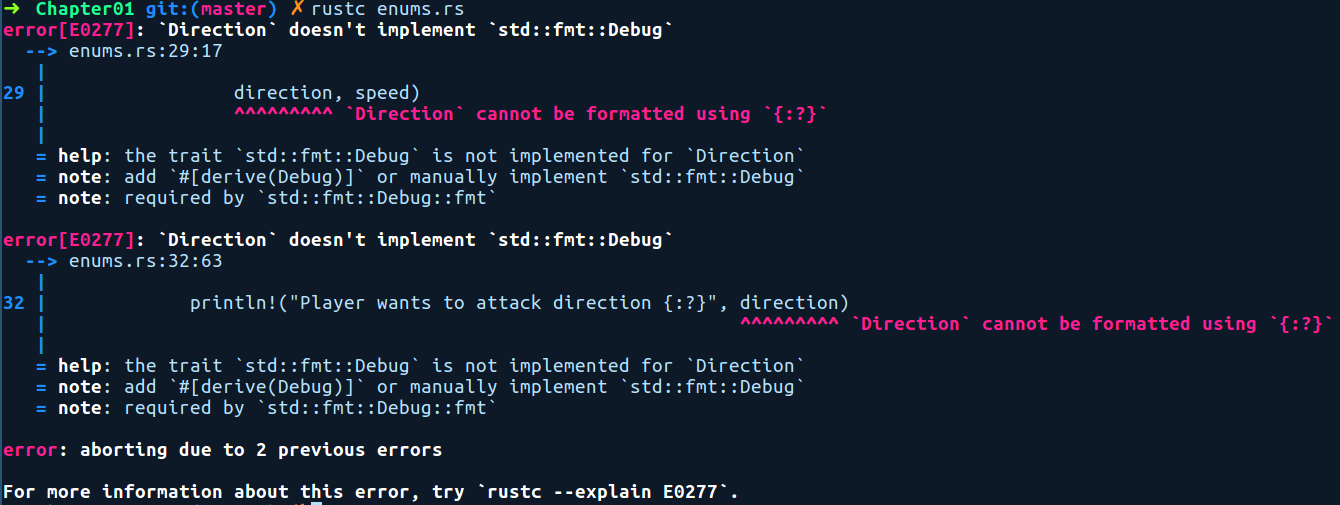Click the aborting due to 2 previous errors line
Viewport: 1340px width, 505px height.
point(222,450)
